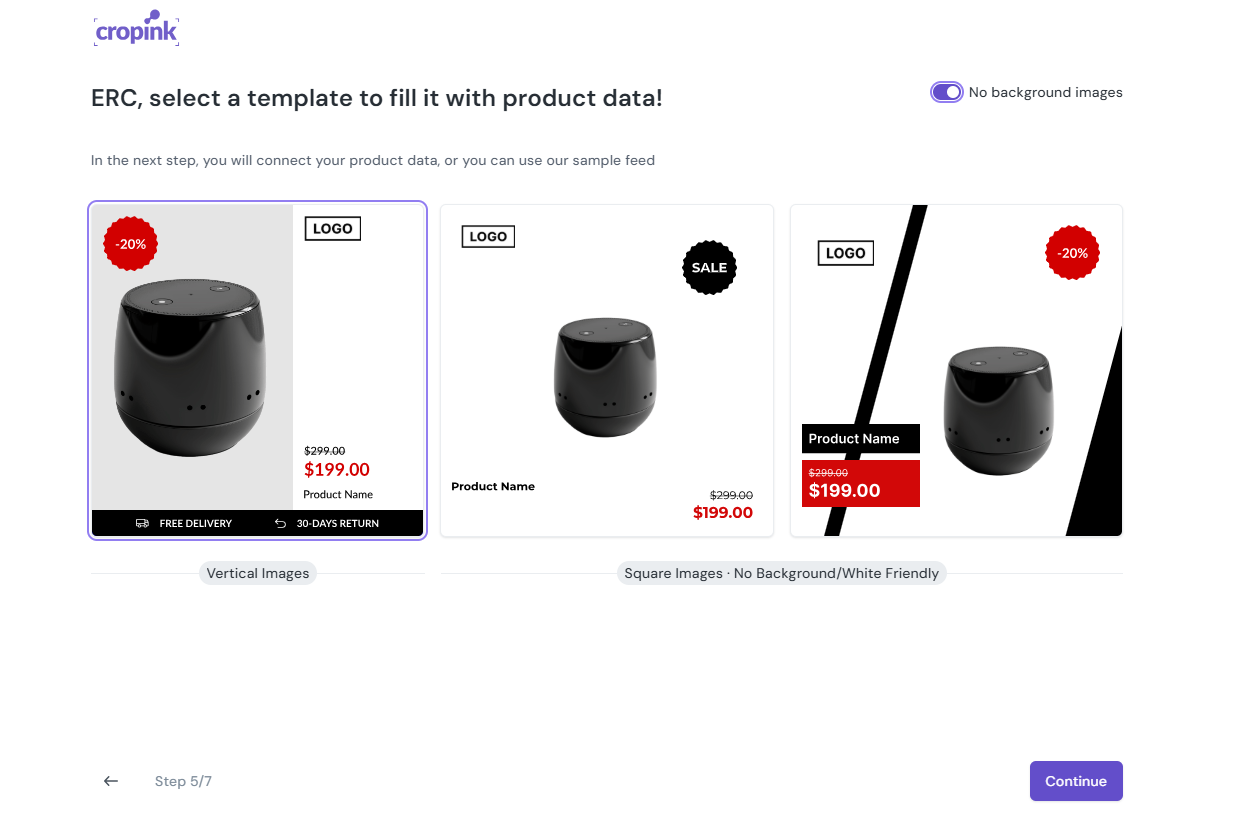Click the Vertical Images category label

pyautogui.click(x=258, y=573)
